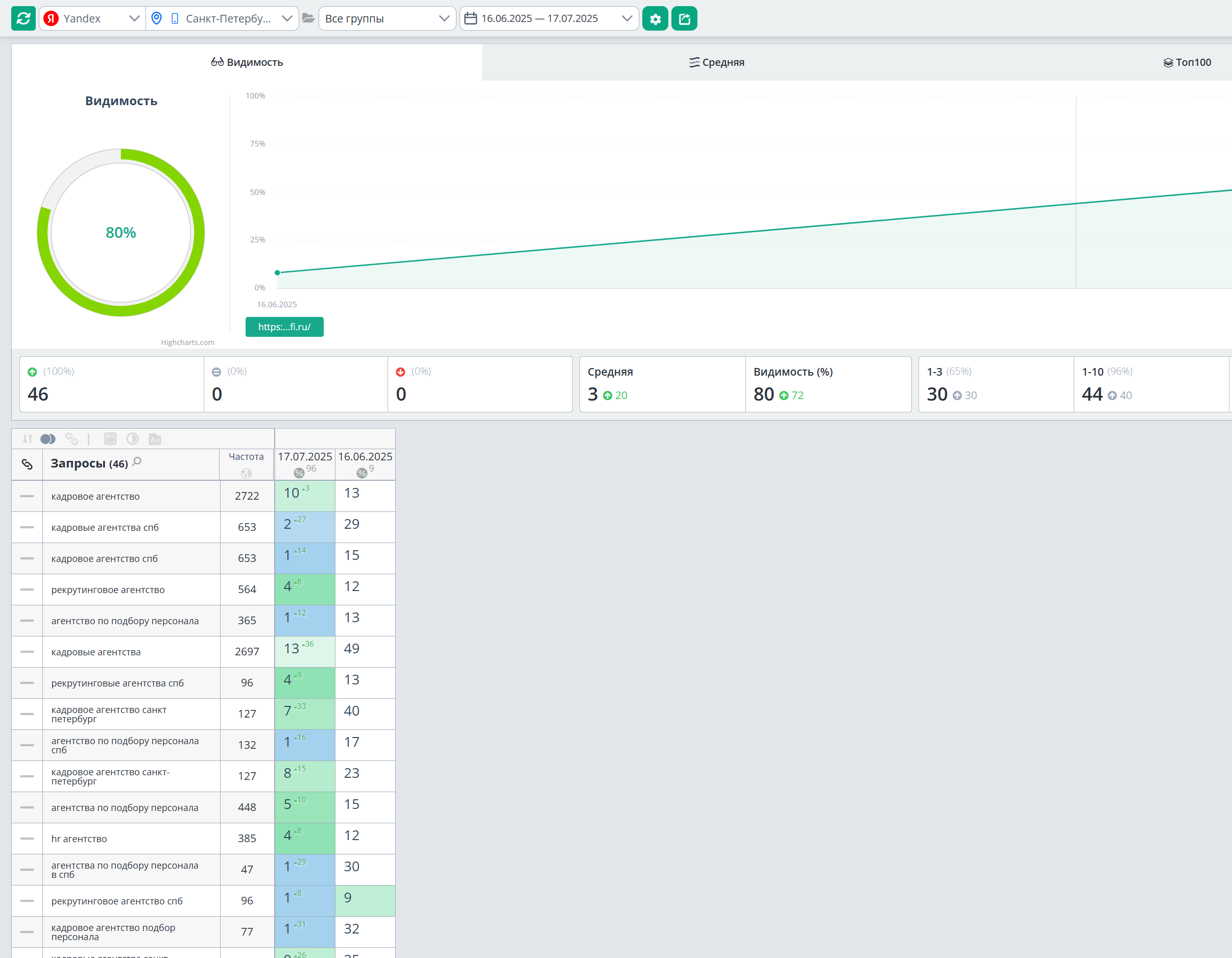Click the start data point on visibility chart
The height and width of the screenshot is (958, 1232).
(277, 273)
